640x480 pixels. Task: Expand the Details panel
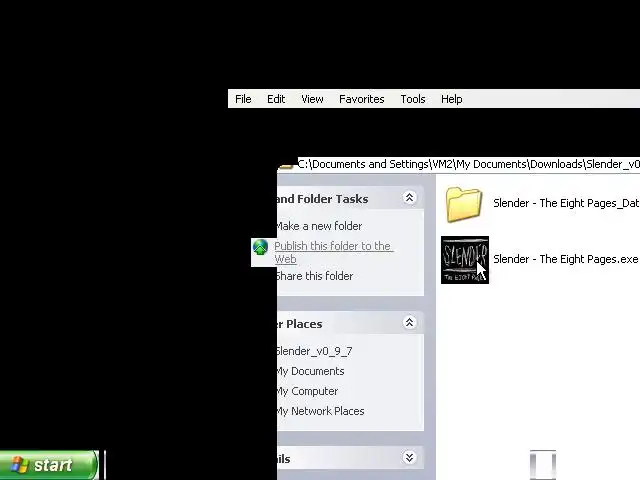pos(409,458)
